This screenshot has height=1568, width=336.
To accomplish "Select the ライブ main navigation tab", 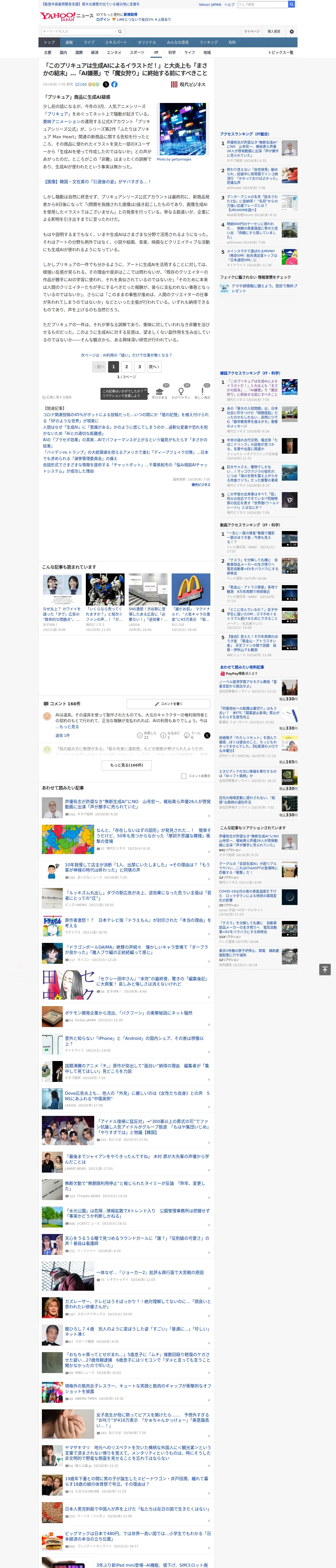I will [x=89, y=43].
